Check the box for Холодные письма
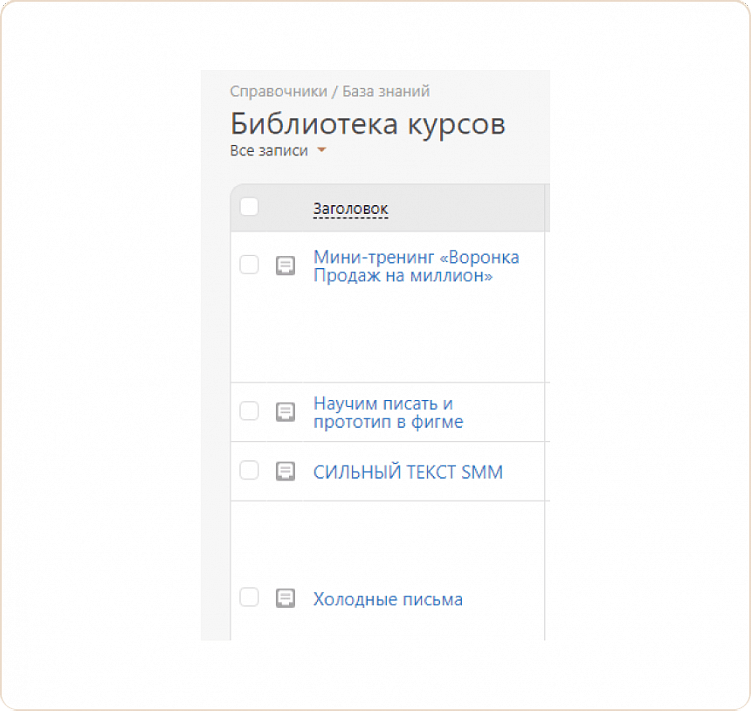Viewport: 751px width, 711px height. 249,597
